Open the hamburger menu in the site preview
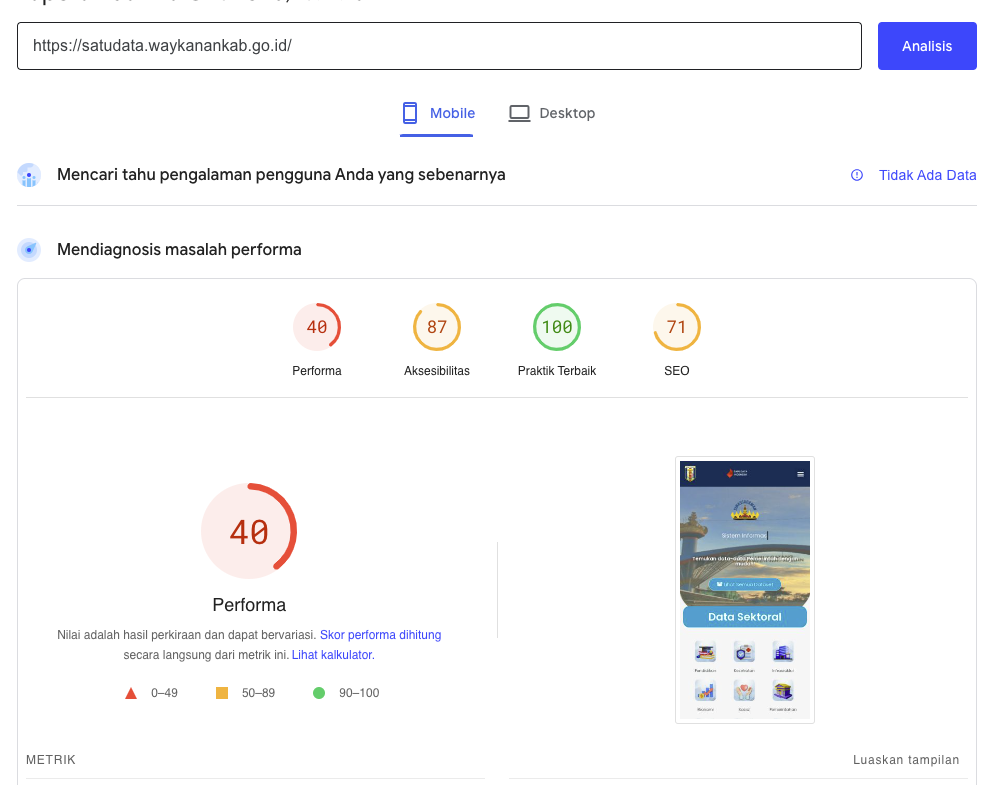The height and width of the screenshot is (785, 1007). [x=800, y=473]
